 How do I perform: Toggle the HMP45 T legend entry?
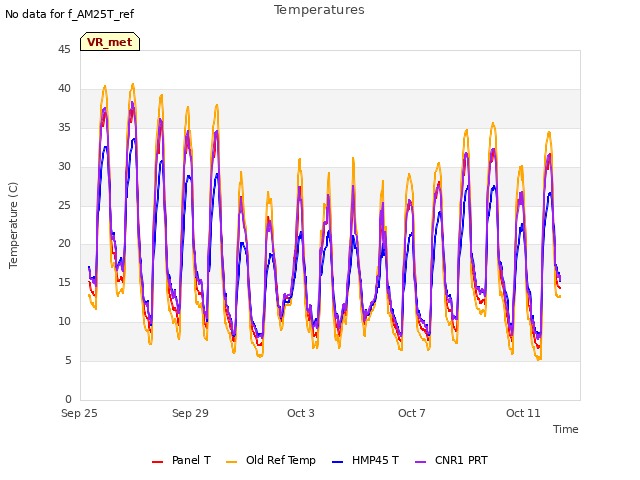[x=365, y=460]
